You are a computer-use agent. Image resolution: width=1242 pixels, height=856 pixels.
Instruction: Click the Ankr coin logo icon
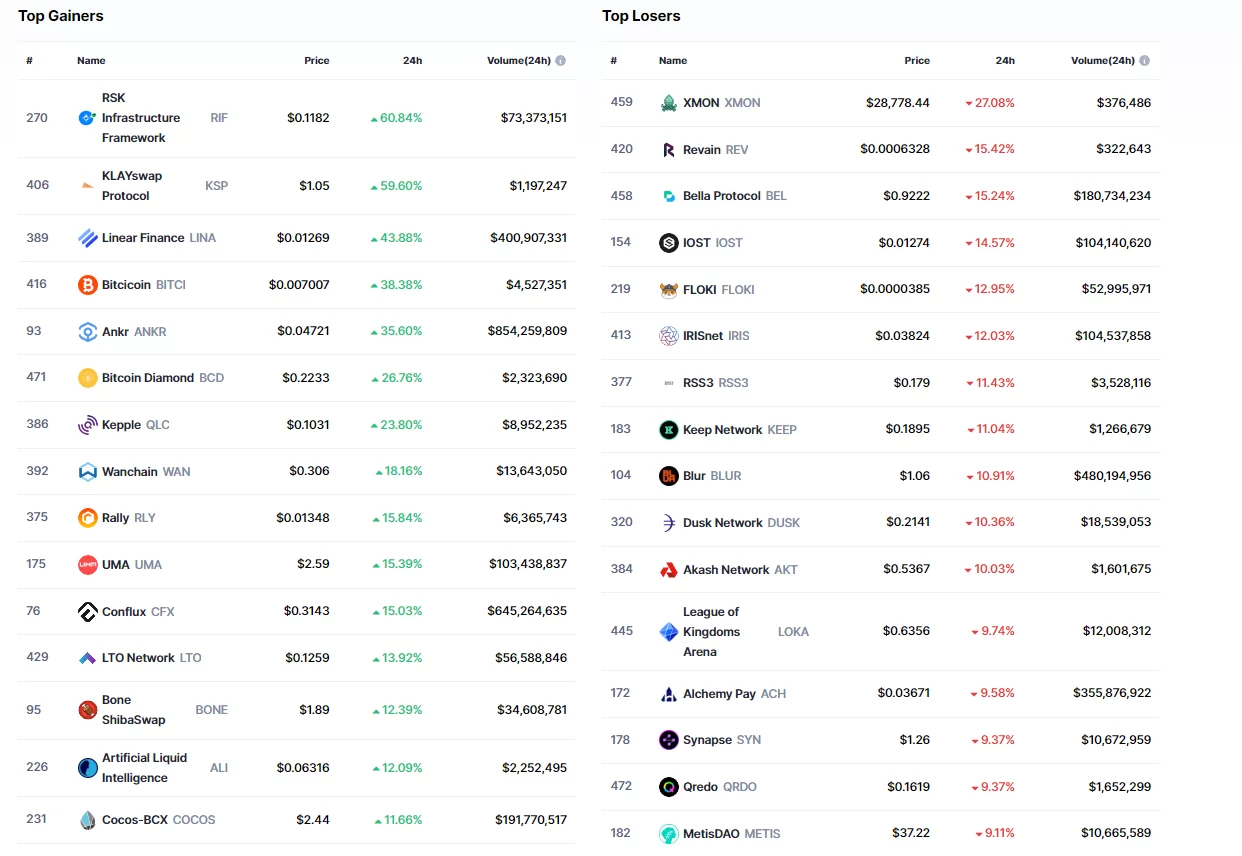point(88,332)
